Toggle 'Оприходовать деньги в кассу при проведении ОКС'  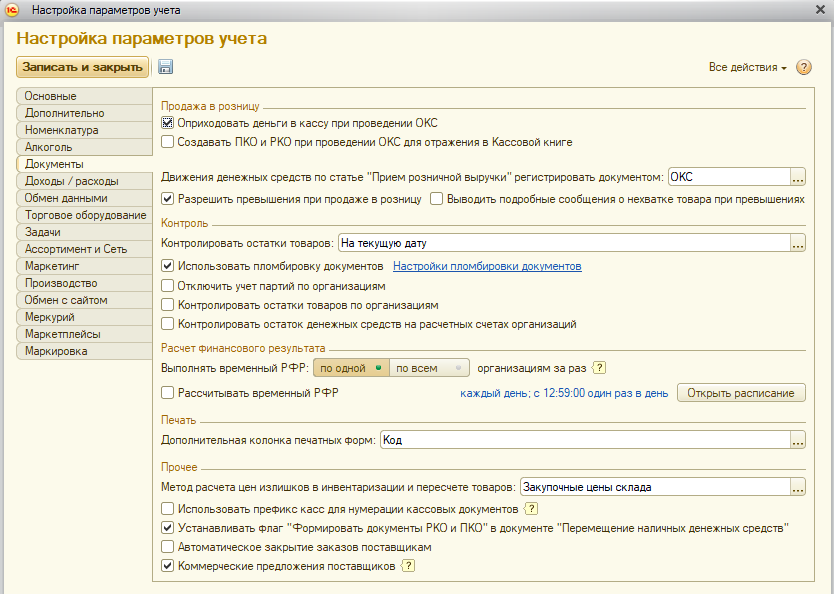pyautogui.click(x=168, y=123)
